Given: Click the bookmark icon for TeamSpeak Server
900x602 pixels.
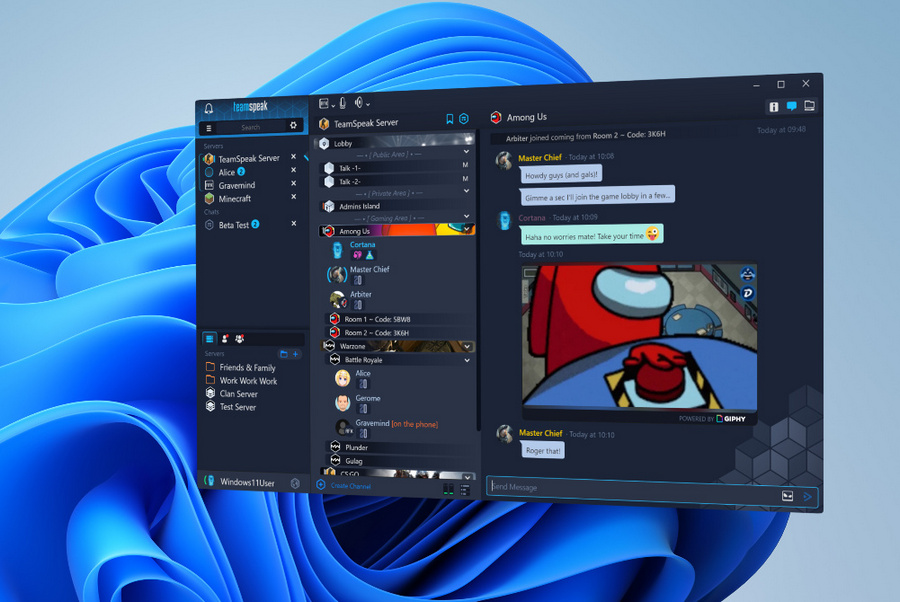Looking at the screenshot, I should pos(450,119).
